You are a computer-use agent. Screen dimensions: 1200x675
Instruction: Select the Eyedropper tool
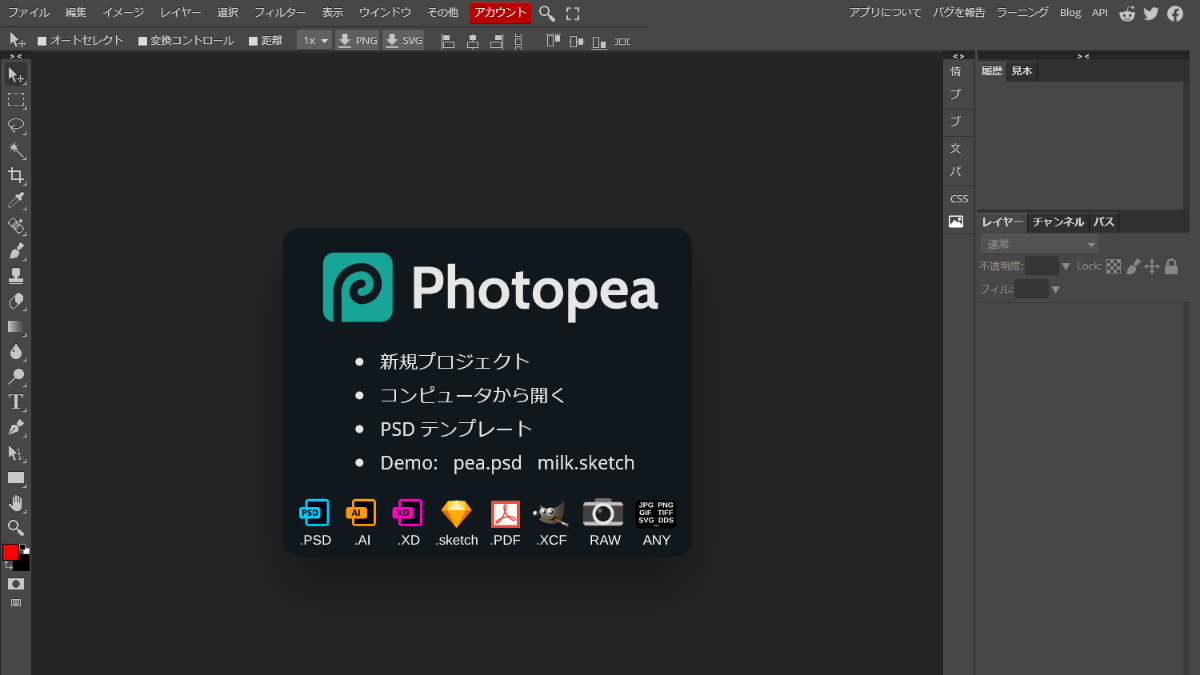coord(16,201)
